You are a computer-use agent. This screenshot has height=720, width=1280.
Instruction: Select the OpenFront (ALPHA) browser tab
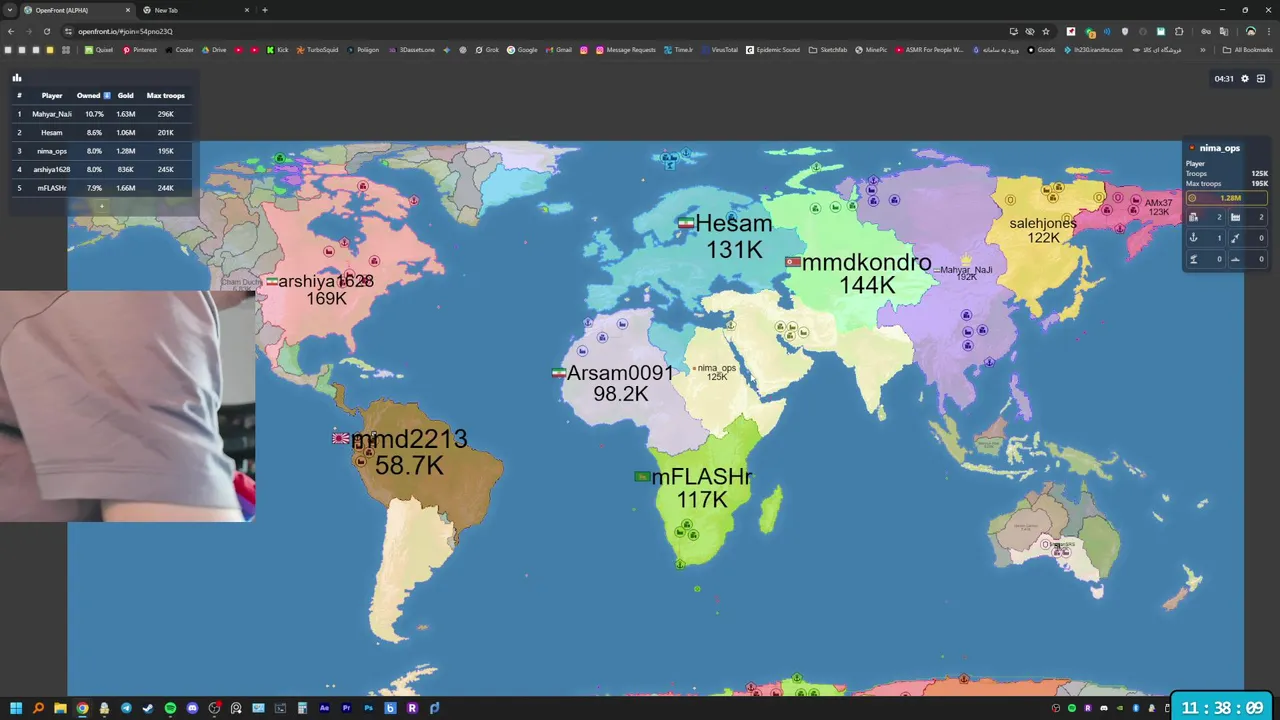click(x=77, y=10)
